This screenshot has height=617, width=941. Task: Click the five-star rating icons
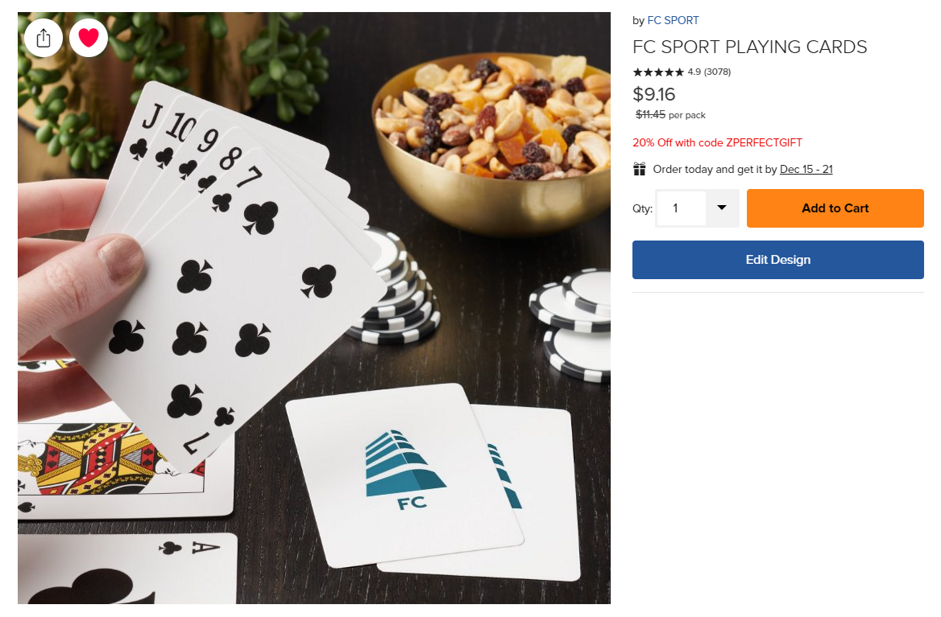658,72
